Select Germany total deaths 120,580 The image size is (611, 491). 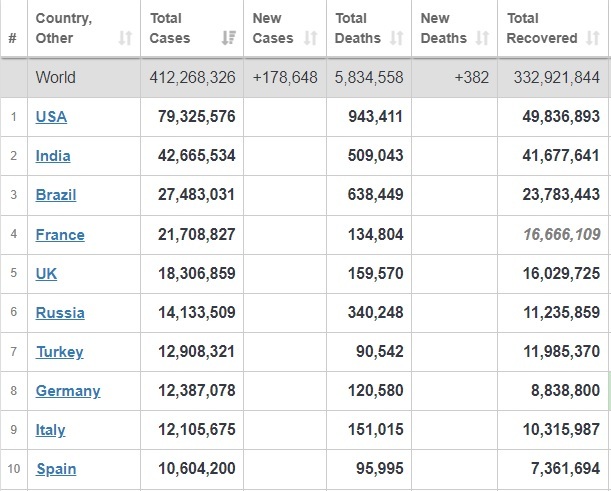click(376, 390)
